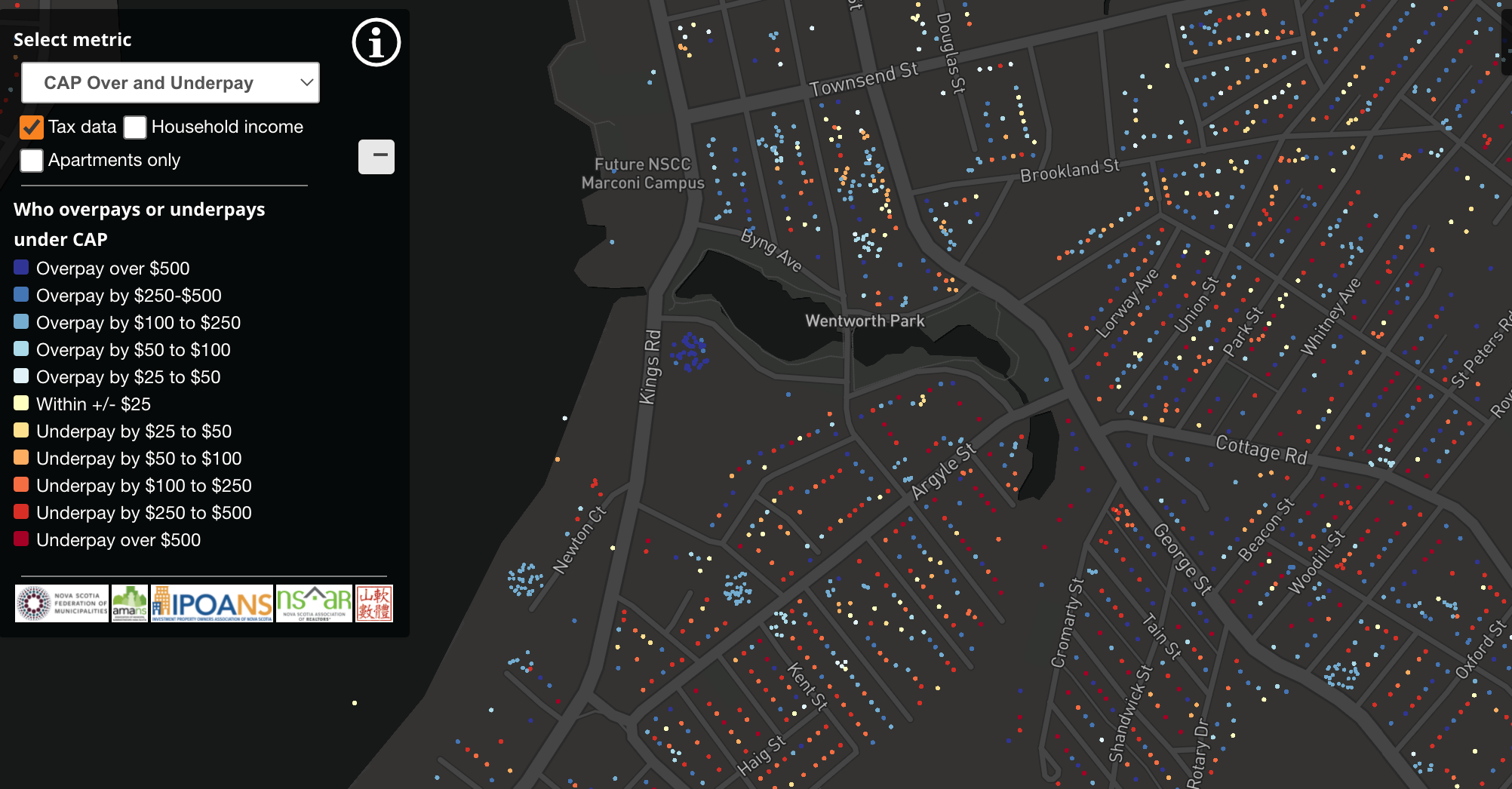
Task: Open the NSAR realtors logo
Action: 314,603
